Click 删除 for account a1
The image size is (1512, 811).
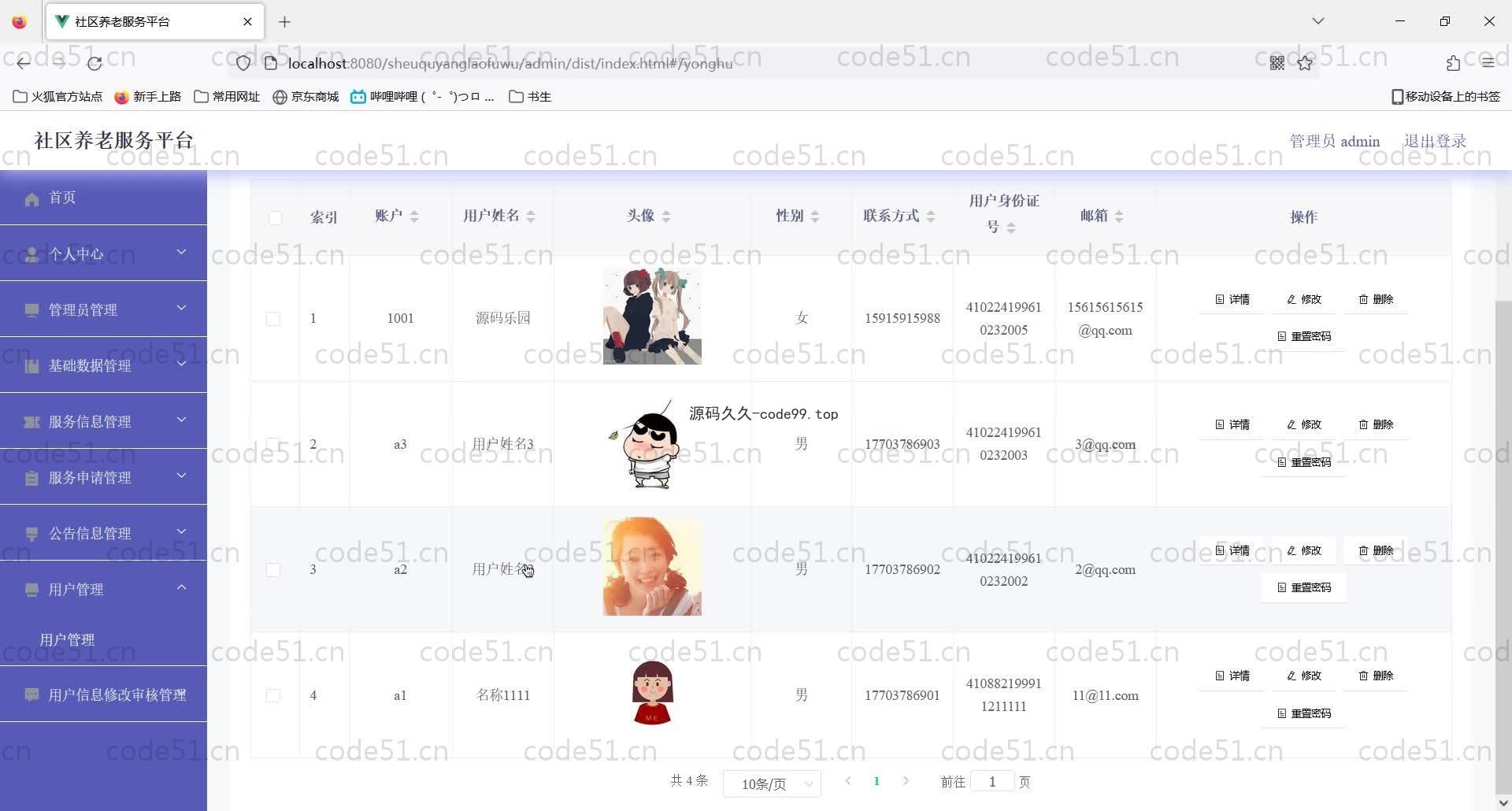pyautogui.click(x=1376, y=676)
